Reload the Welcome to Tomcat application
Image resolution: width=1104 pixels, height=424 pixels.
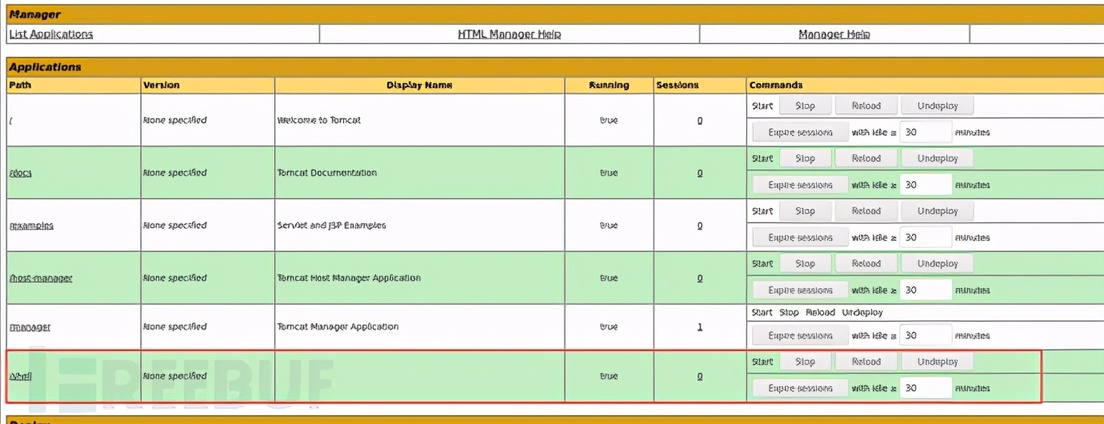coord(866,106)
